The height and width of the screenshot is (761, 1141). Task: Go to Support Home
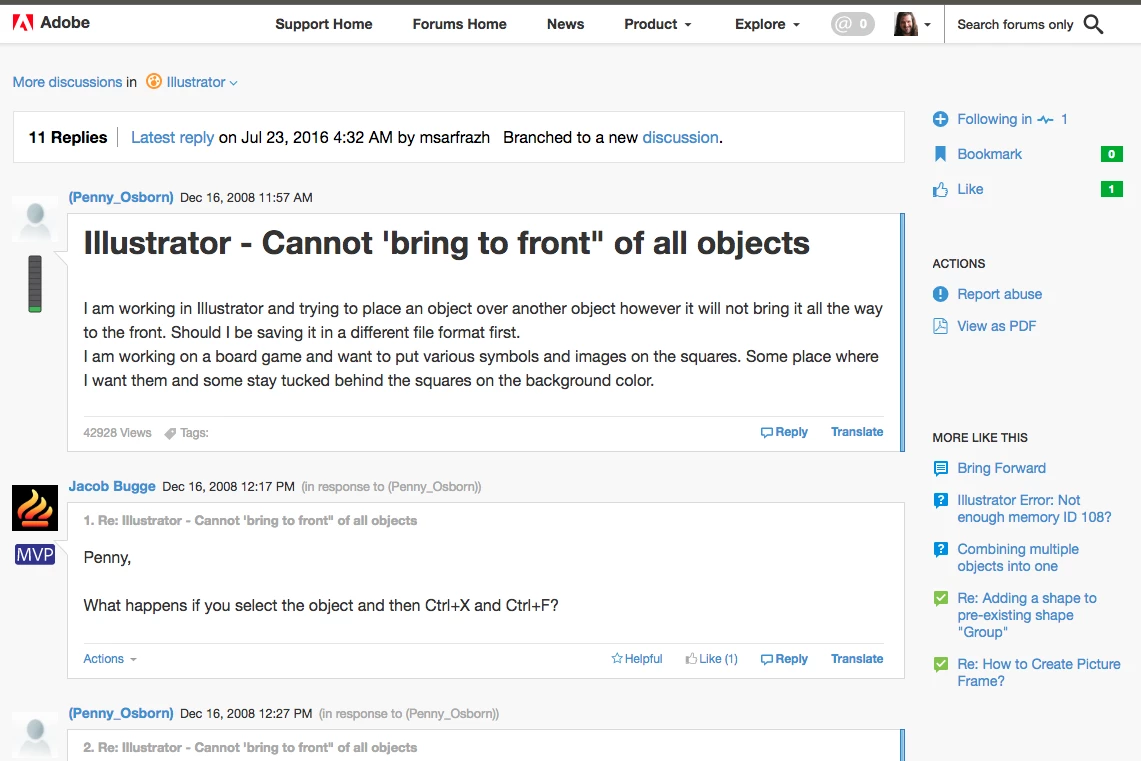pyautogui.click(x=324, y=24)
